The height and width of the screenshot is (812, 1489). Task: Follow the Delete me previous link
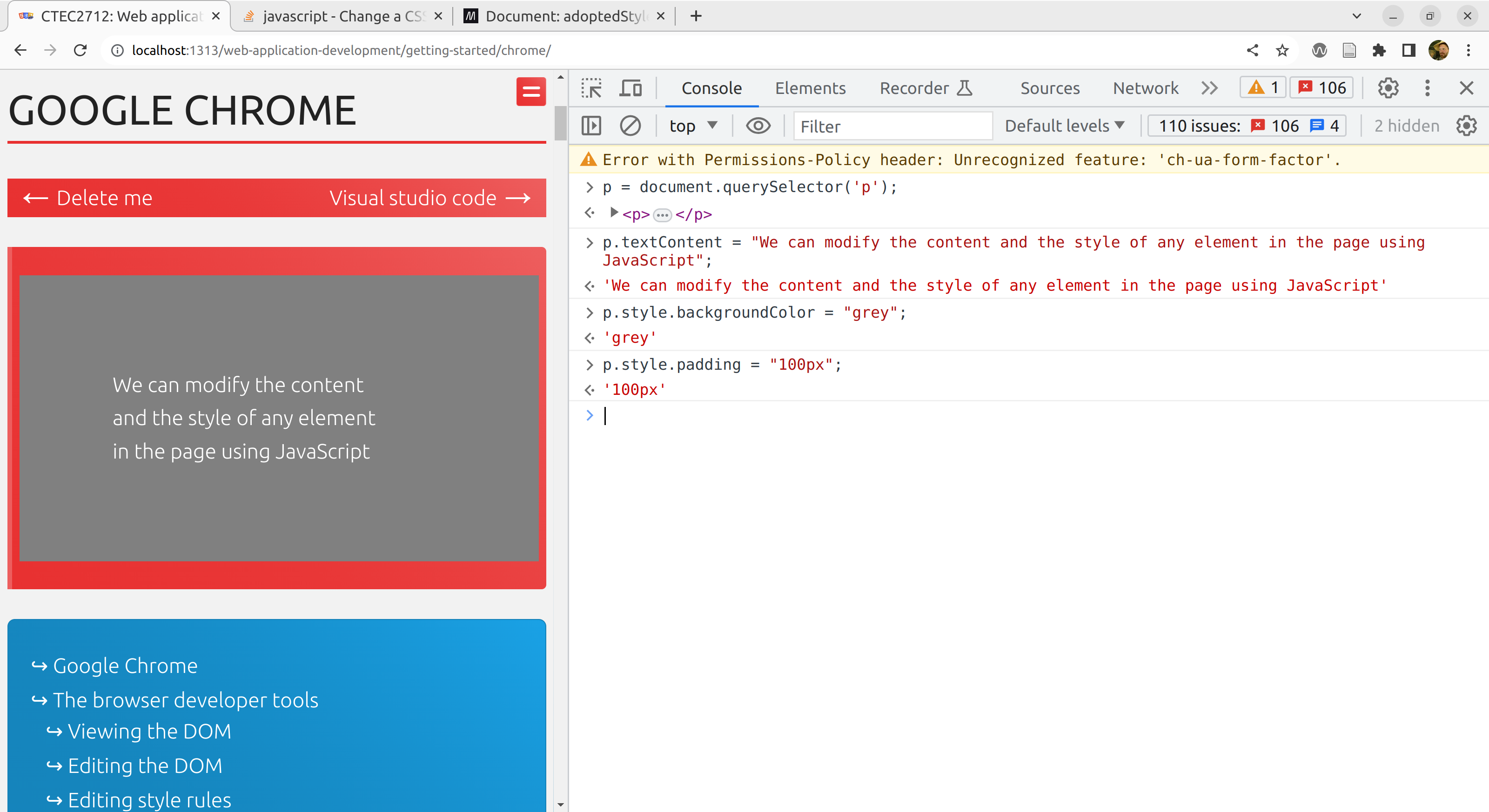click(x=88, y=198)
